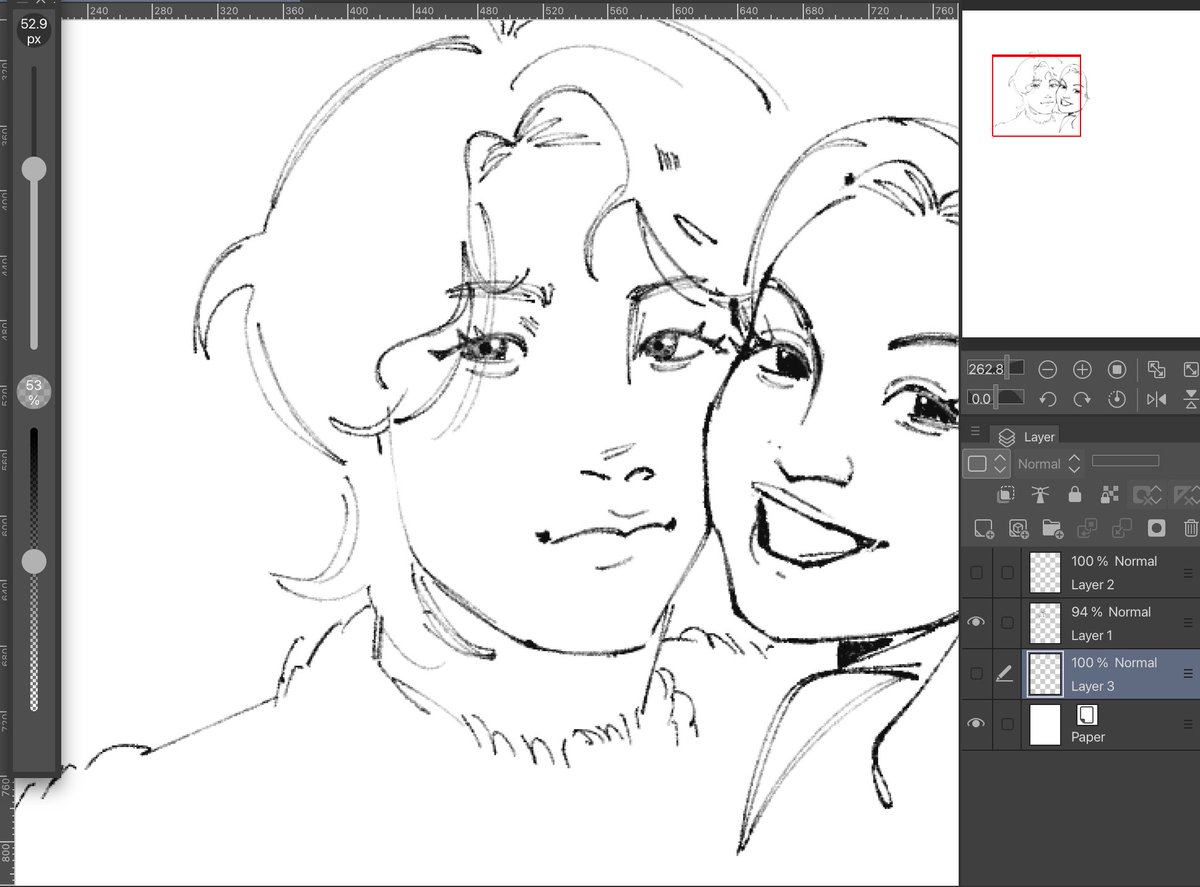The image size is (1200, 887).
Task: Hide Layer 1 with its eye icon
Action: (976, 623)
